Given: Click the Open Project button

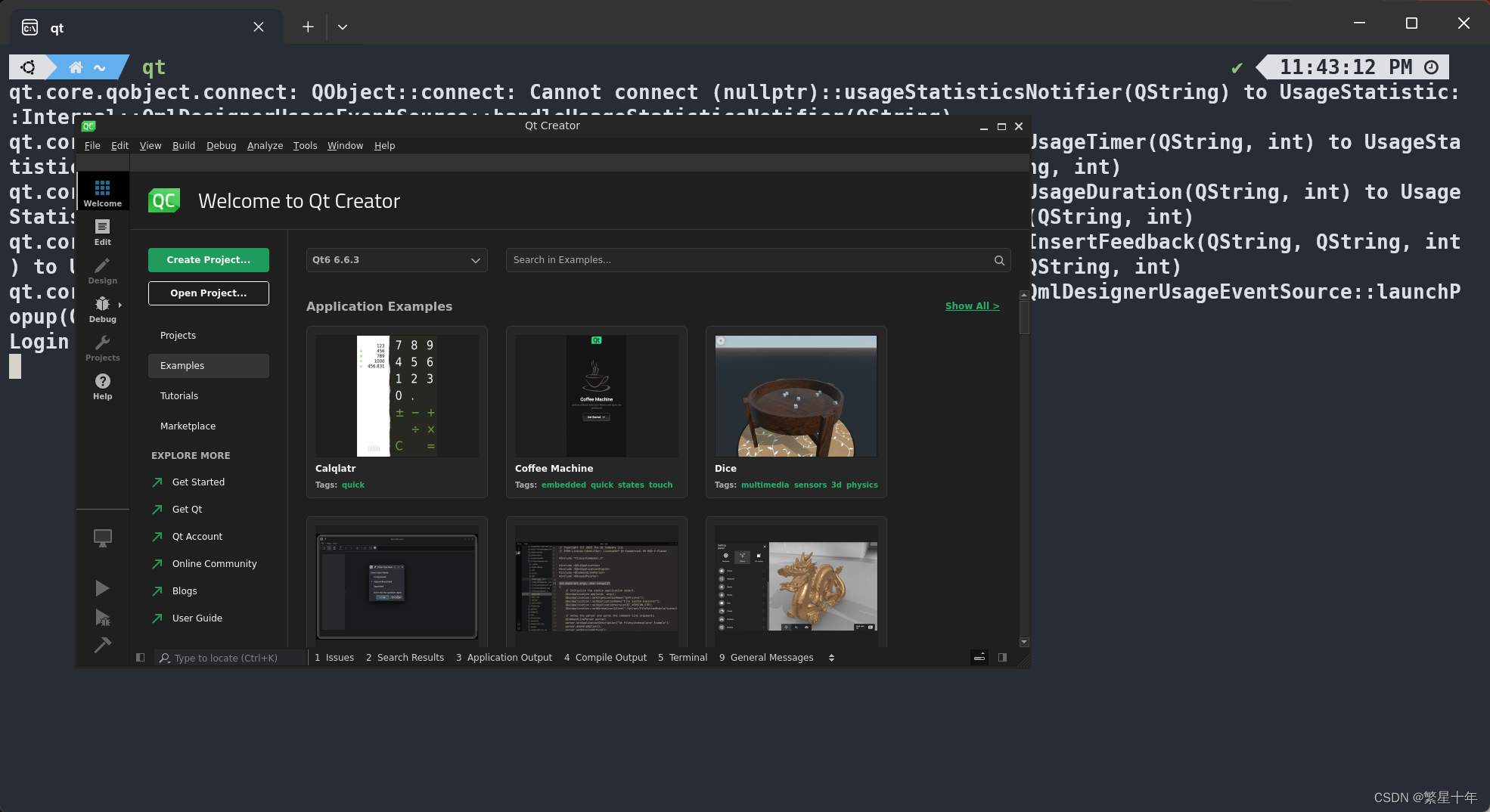Looking at the screenshot, I should [209, 293].
